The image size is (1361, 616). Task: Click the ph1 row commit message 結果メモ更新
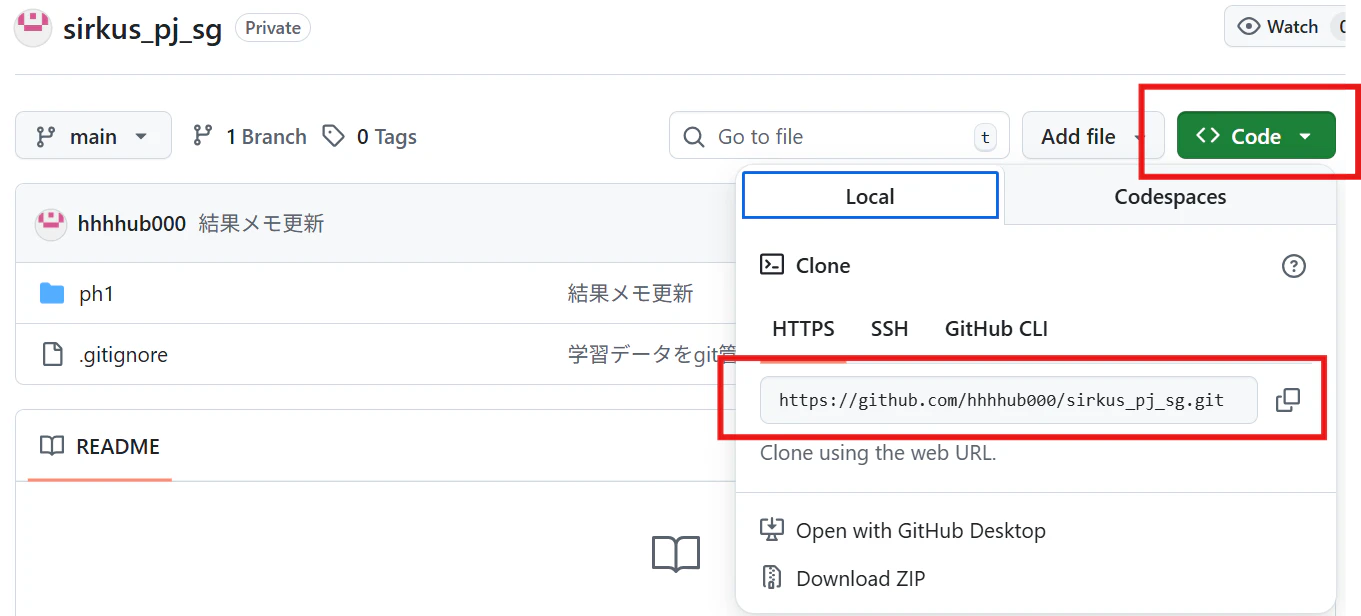pyautogui.click(x=630, y=293)
